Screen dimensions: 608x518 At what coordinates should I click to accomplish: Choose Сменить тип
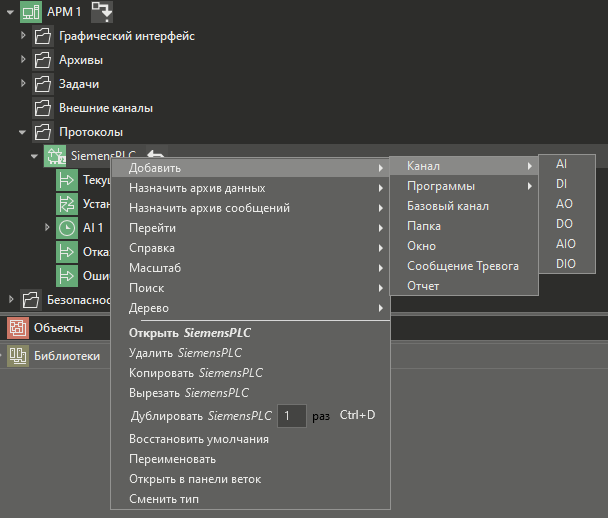tap(250, 499)
